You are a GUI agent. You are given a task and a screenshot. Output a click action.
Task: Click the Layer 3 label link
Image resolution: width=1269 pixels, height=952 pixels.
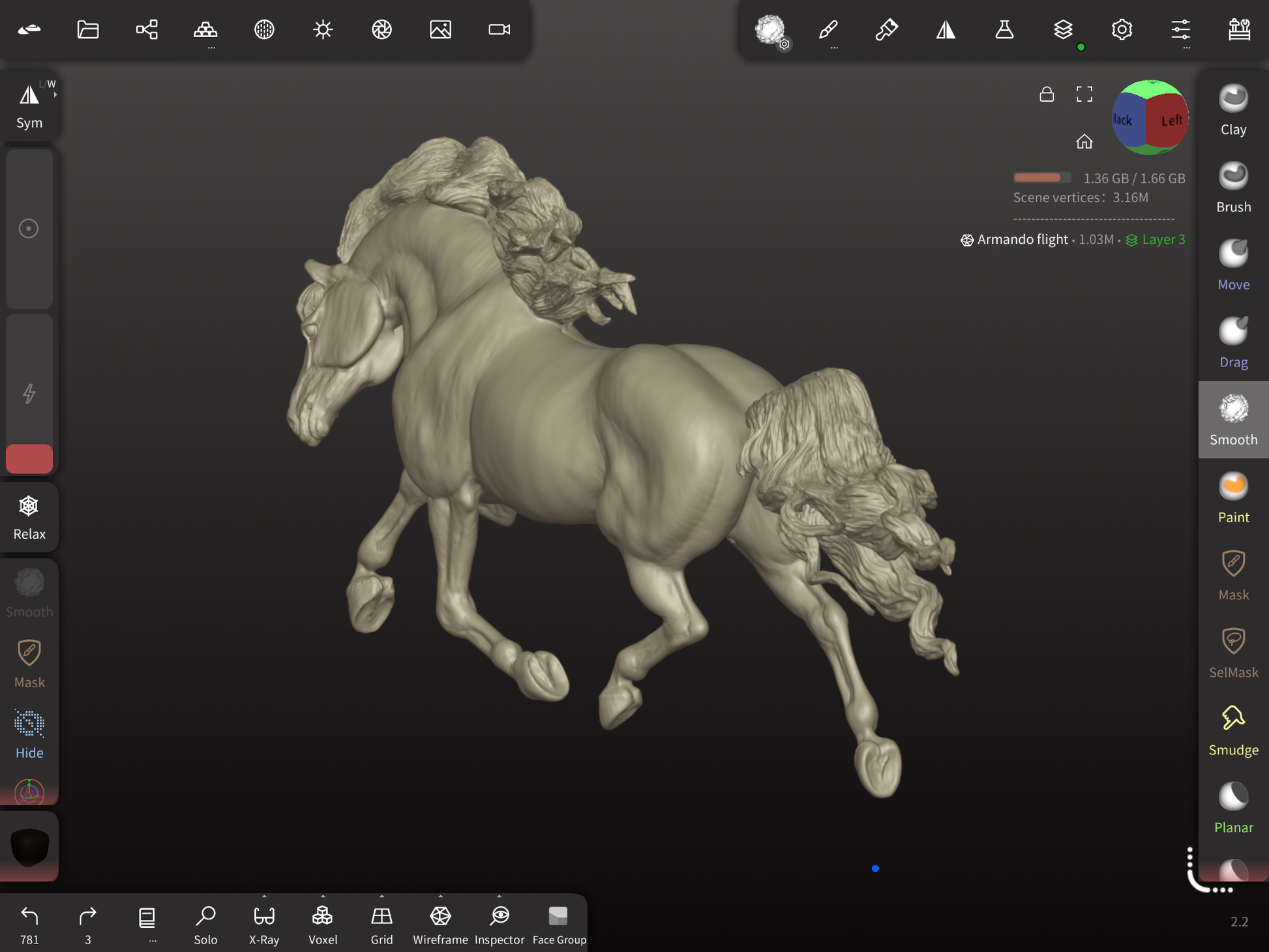(x=1163, y=240)
